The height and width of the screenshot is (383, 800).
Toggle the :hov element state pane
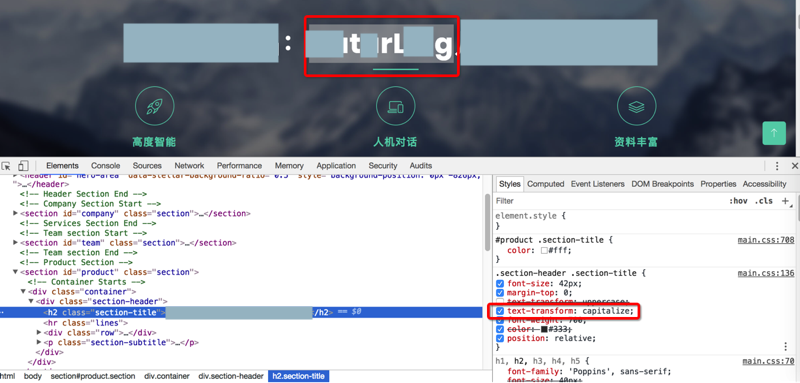point(738,201)
